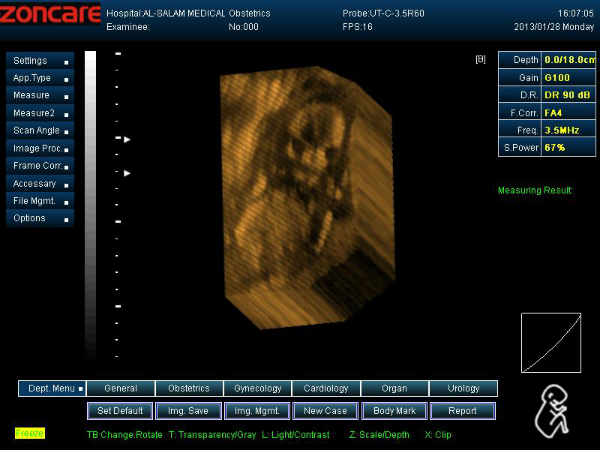Switch to the Gynecology department tab
The width and height of the screenshot is (600, 450).
(x=258, y=388)
